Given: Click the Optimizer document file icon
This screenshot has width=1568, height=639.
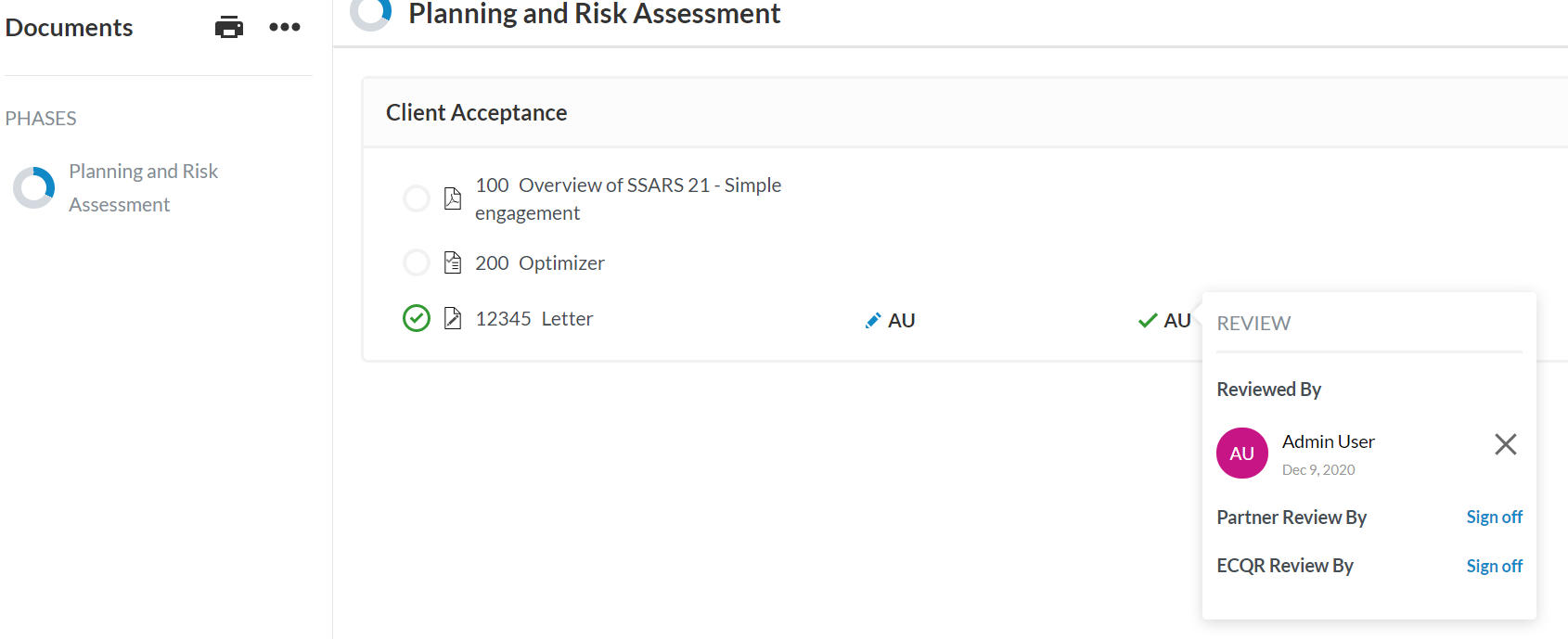Looking at the screenshot, I should click(453, 262).
